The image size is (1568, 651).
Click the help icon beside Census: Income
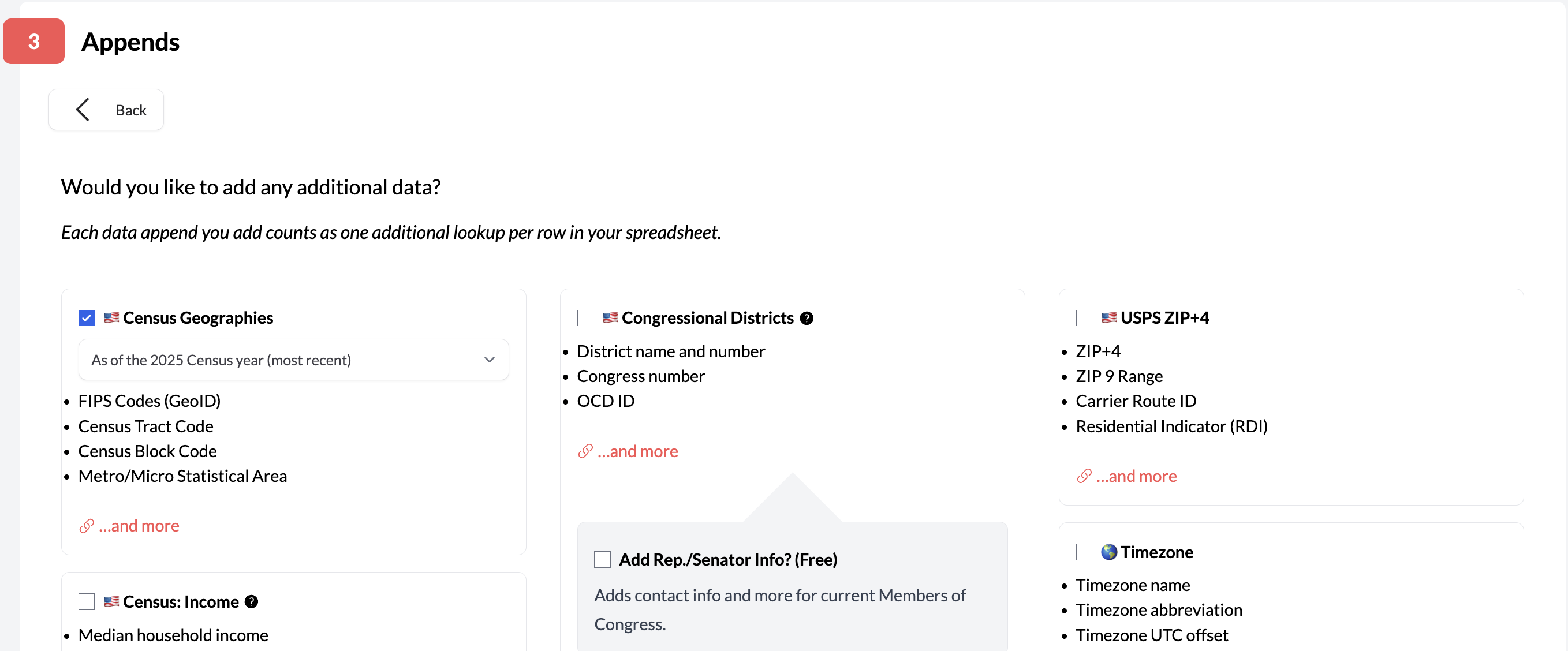coord(251,601)
